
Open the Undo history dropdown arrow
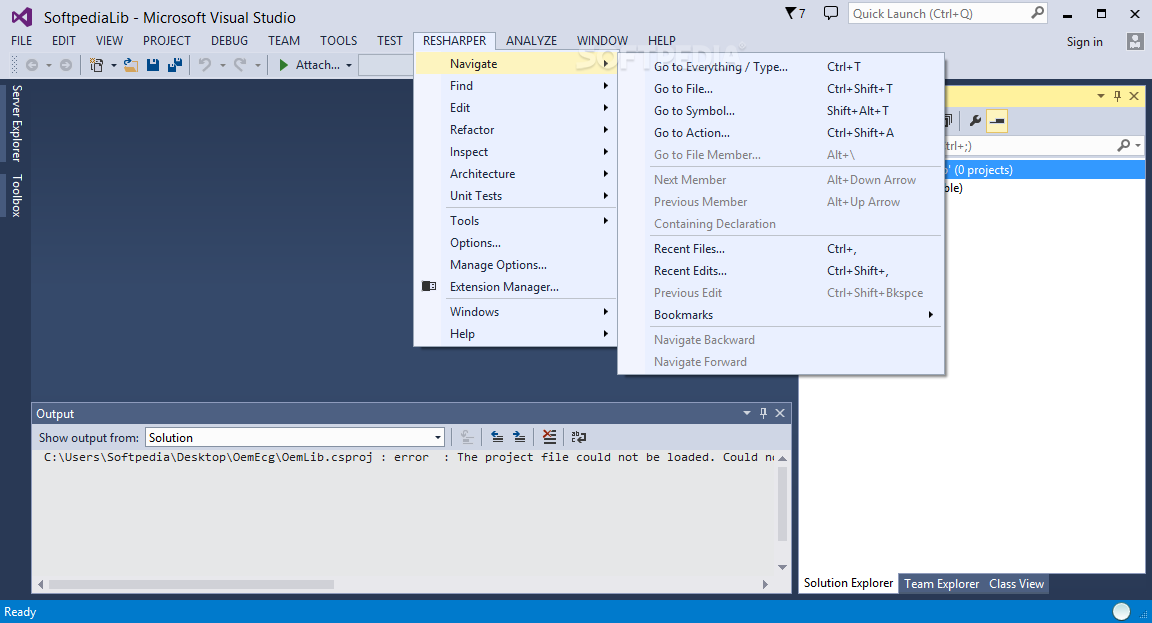point(223,65)
